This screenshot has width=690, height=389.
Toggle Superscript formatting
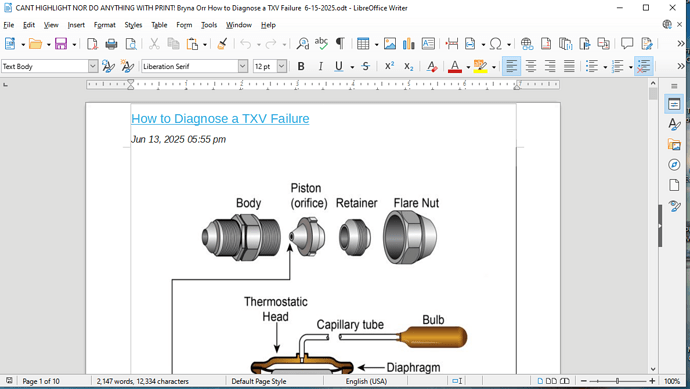[x=389, y=66]
